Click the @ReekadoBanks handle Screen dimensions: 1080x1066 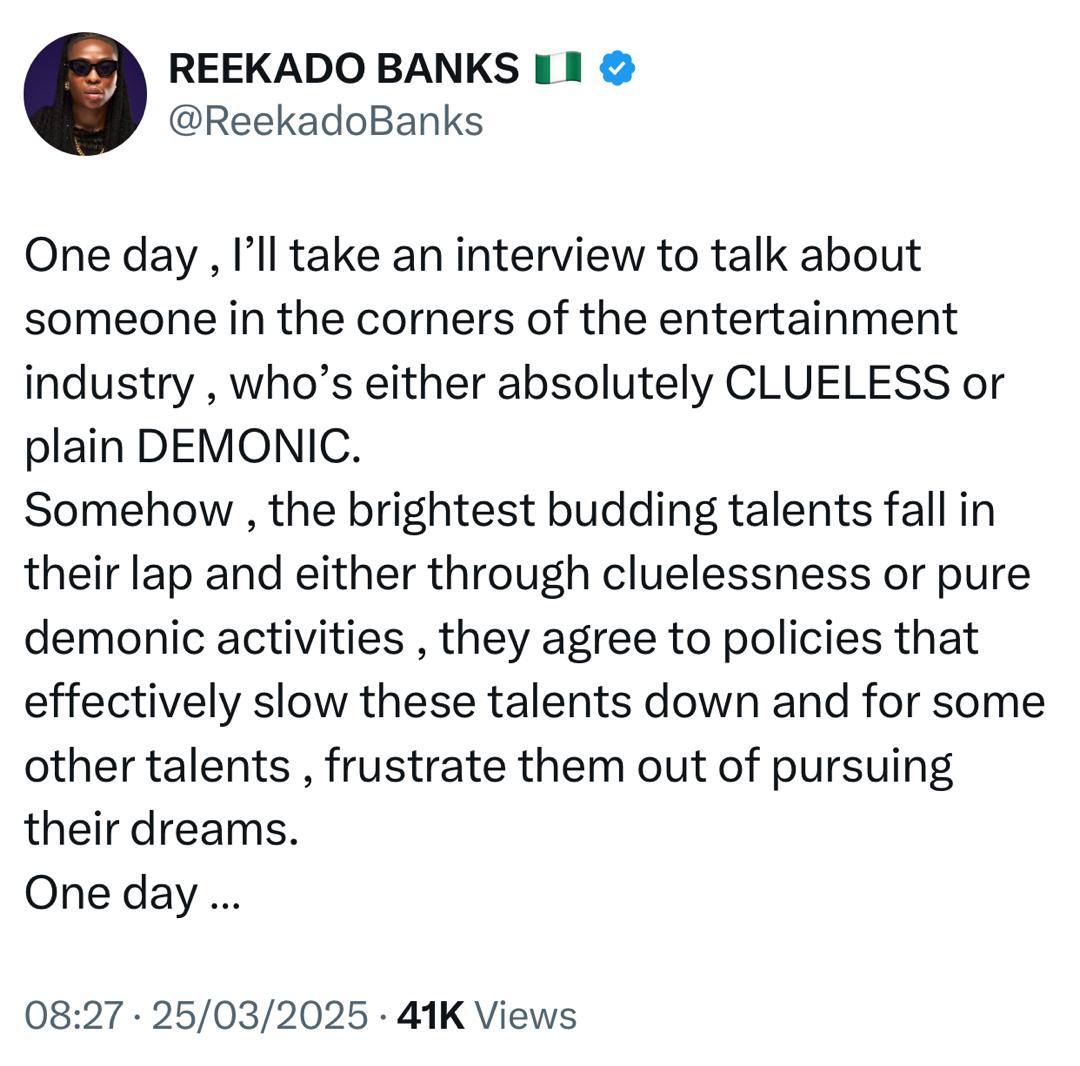pyautogui.click(x=326, y=121)
